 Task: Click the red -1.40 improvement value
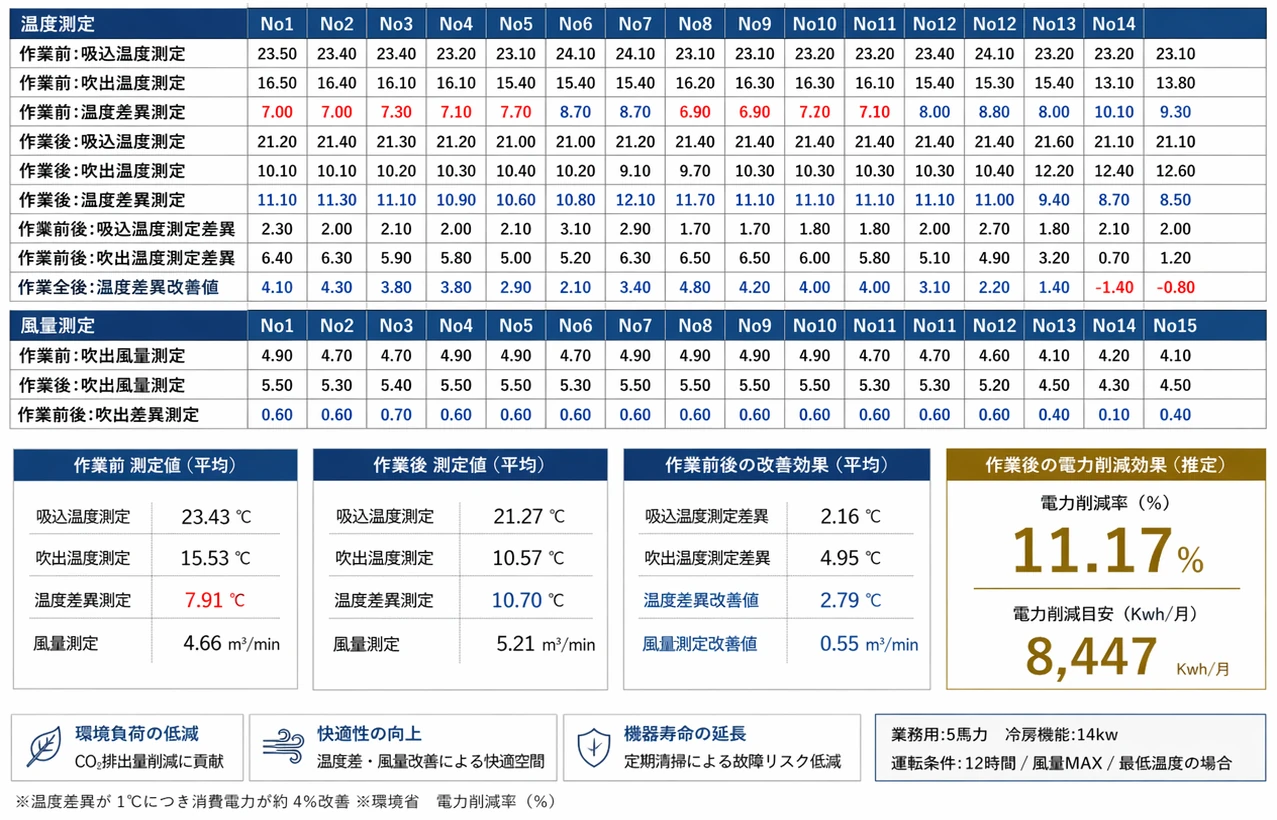point(1114,288)
